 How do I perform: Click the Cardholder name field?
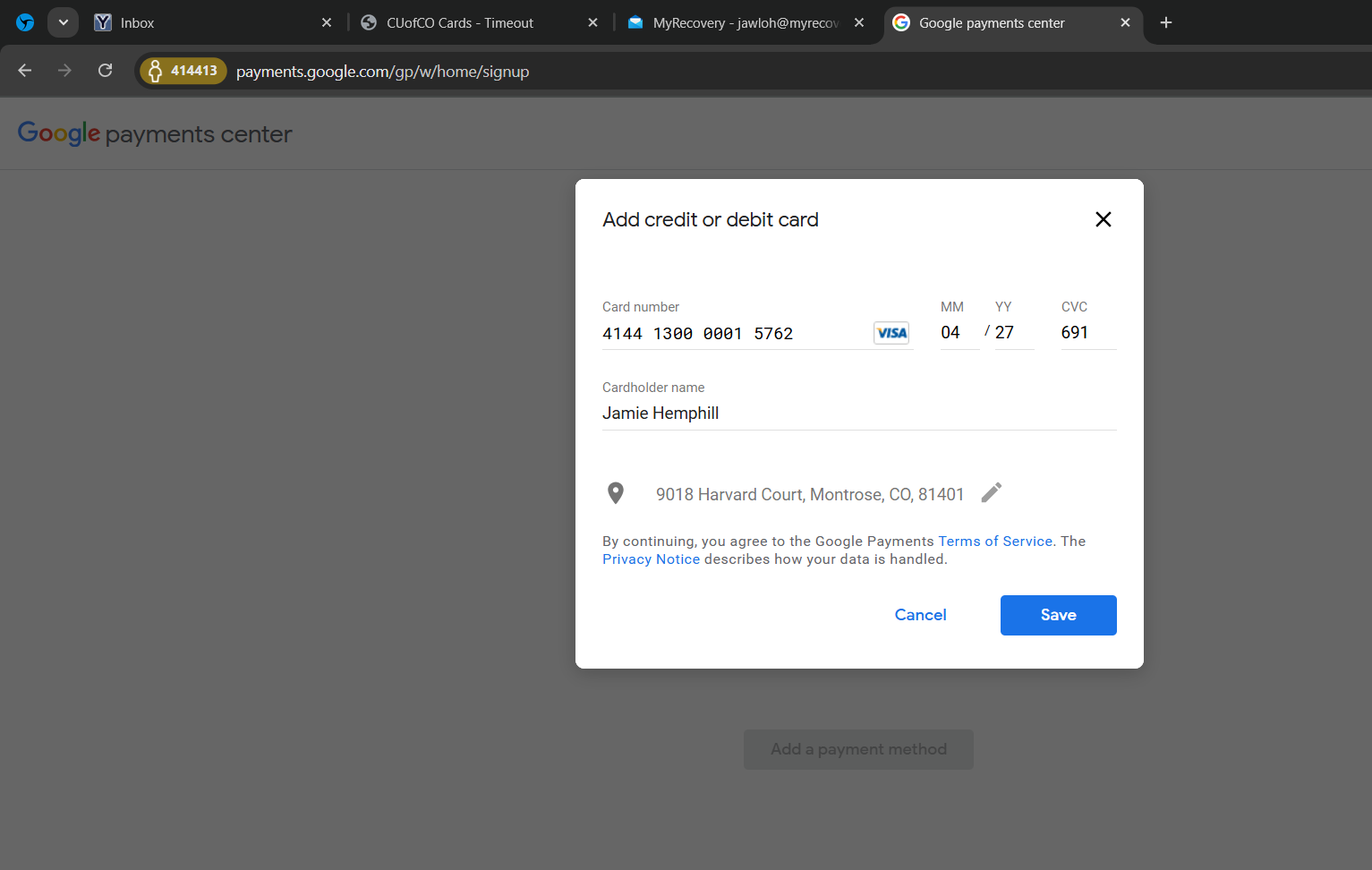(x=857, y=413)
